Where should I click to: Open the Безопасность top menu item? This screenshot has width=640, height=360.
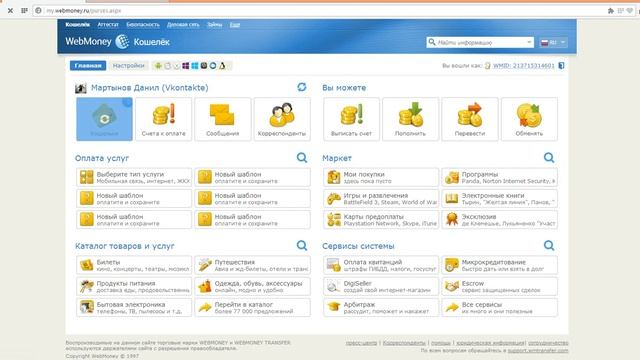click(x=143, y=24)
